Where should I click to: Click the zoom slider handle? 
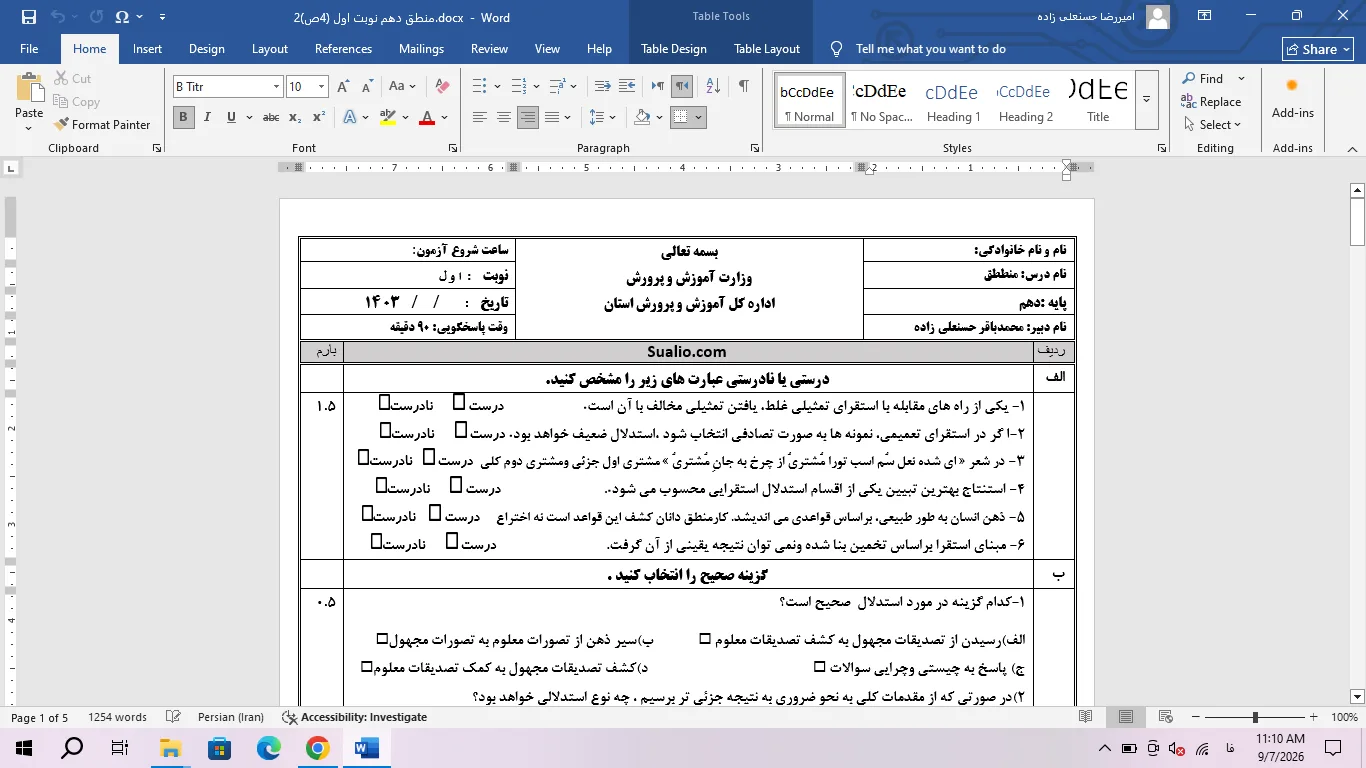point(1255,717)
